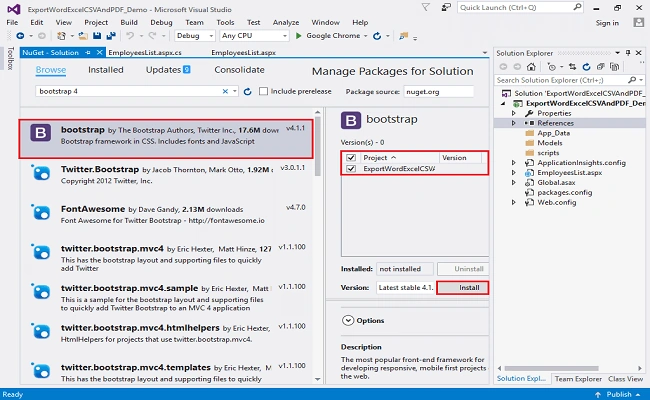Click the Search Solution Explorer input field
The width and height of the screenshot is (650, 400).
[x=562, y=80]
